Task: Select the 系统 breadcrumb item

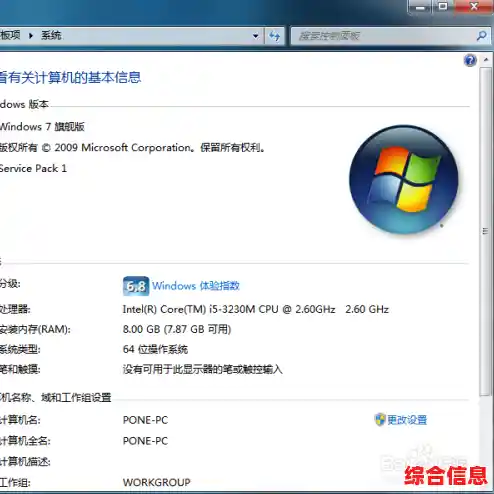Action: coord(51,35)
